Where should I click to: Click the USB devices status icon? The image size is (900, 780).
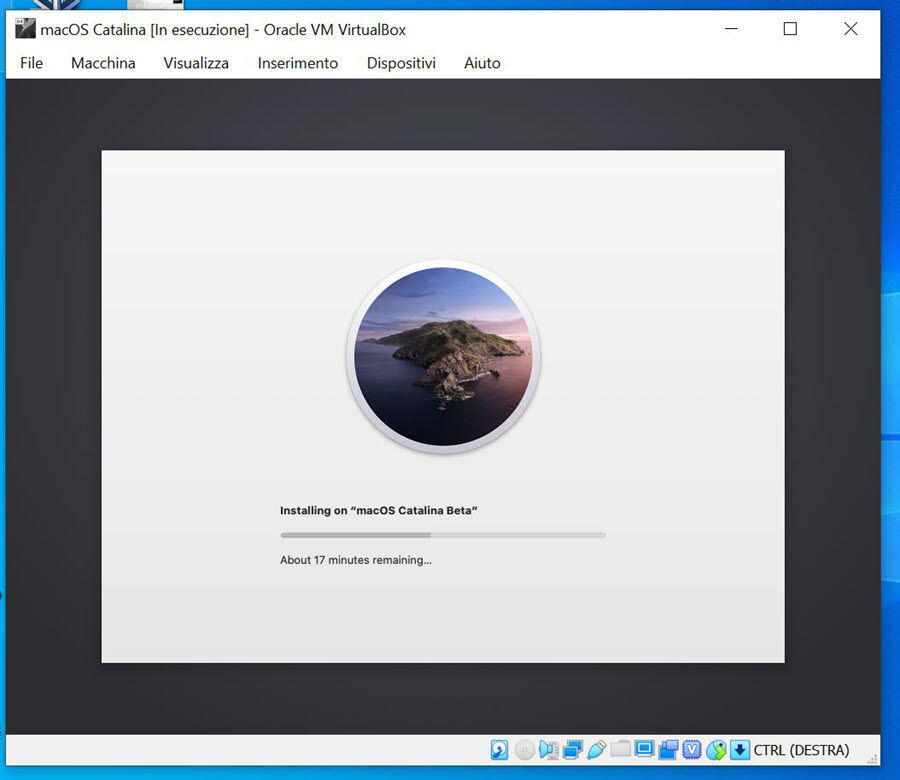[x=598, y=750]
